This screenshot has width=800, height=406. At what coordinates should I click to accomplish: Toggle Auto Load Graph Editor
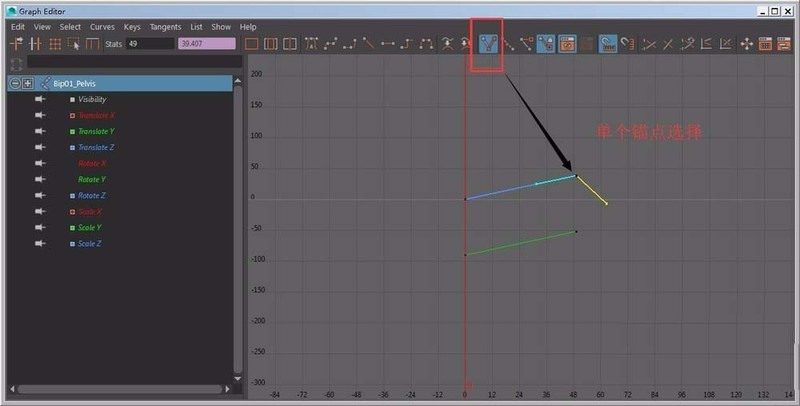coord(567,44)
